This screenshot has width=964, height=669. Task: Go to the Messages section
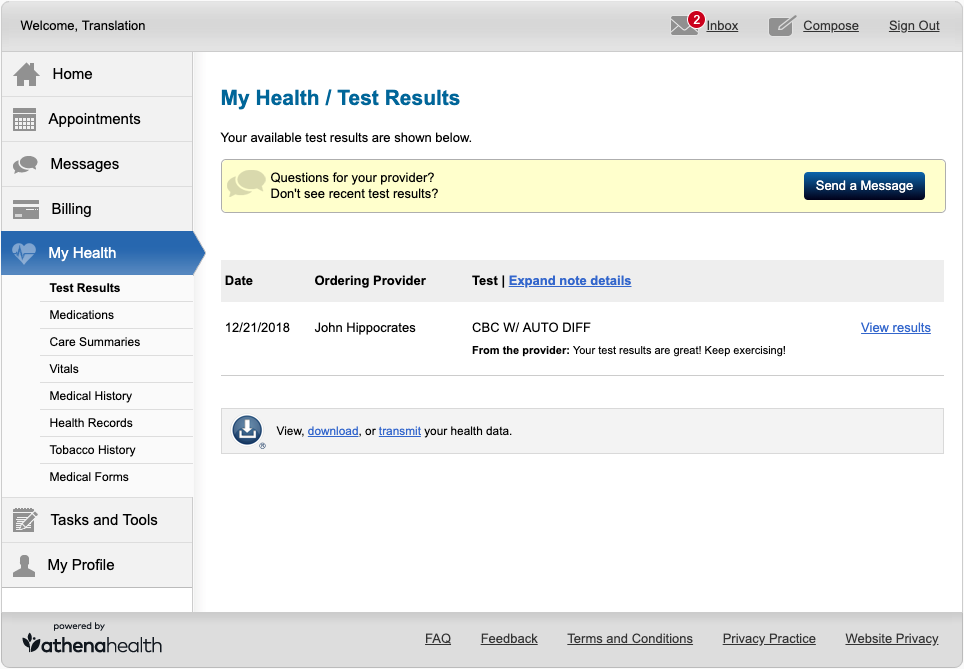97,164
